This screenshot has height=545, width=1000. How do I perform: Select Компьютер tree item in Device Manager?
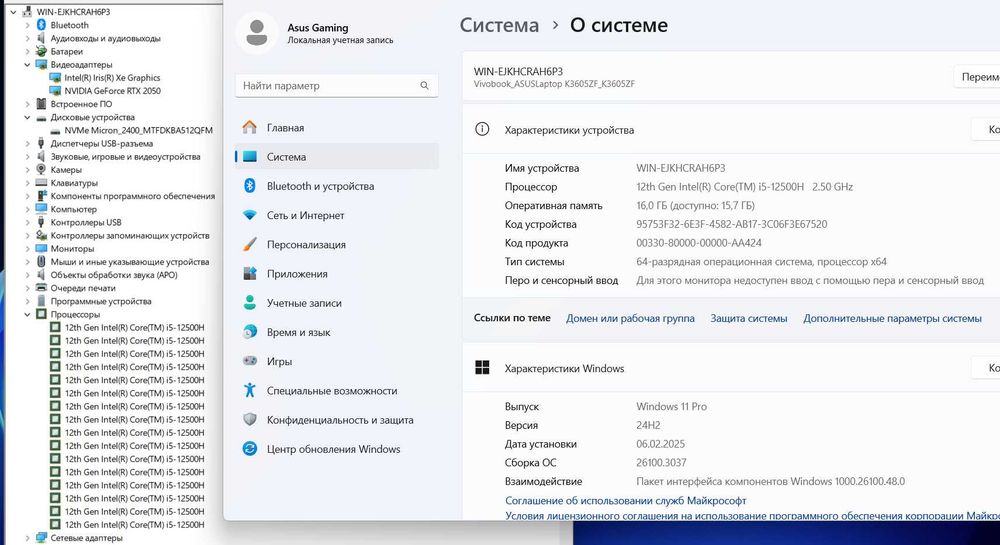pyautogui.click(x=74, y=209)
